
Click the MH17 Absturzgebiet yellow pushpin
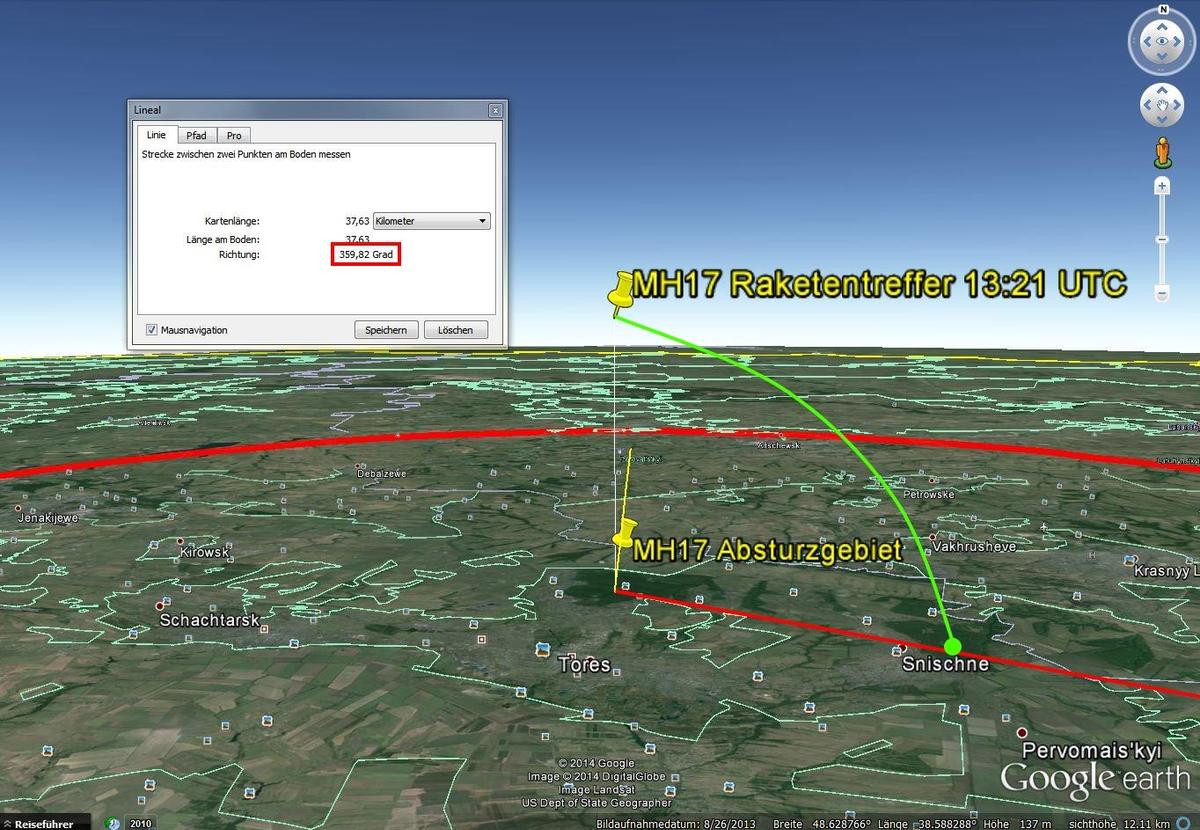625,533
